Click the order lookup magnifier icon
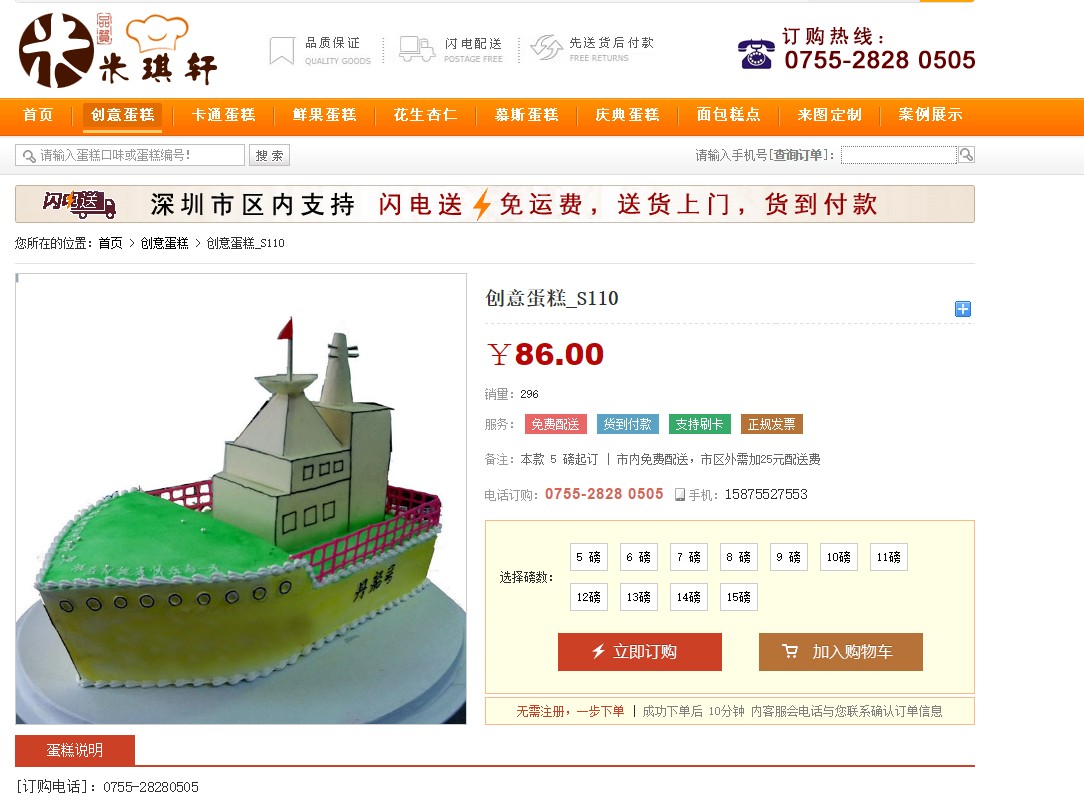 (x=966, y=155)
